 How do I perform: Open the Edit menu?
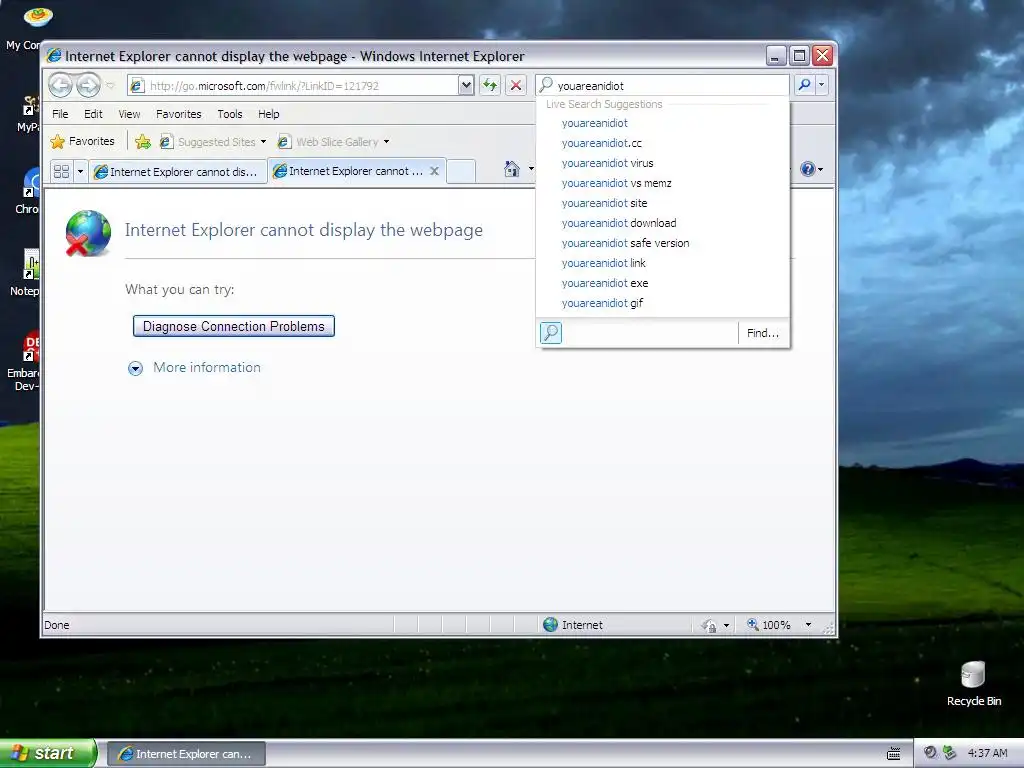[93, 114]
